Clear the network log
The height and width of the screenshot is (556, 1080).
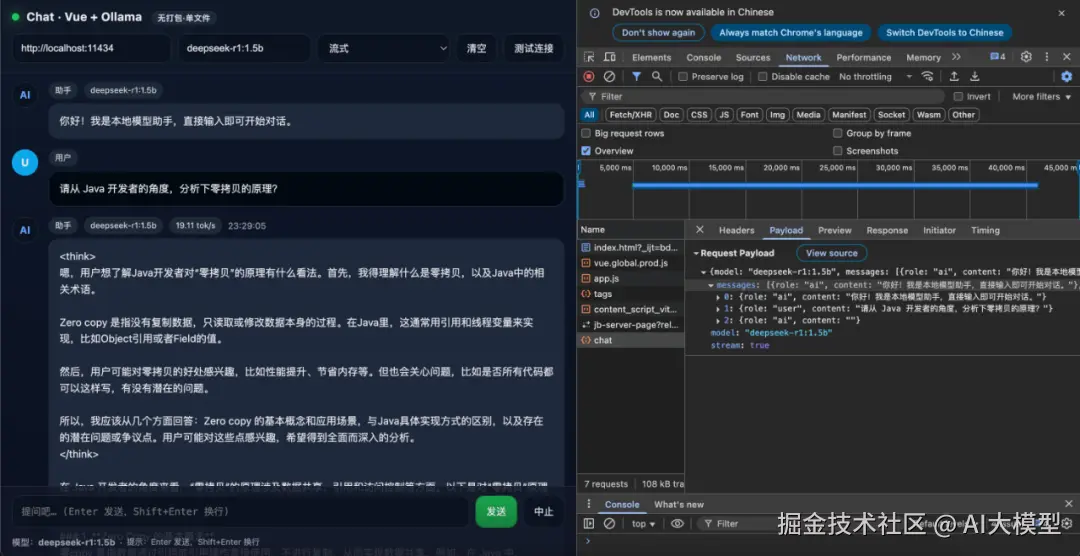click(x=610, y=76)
